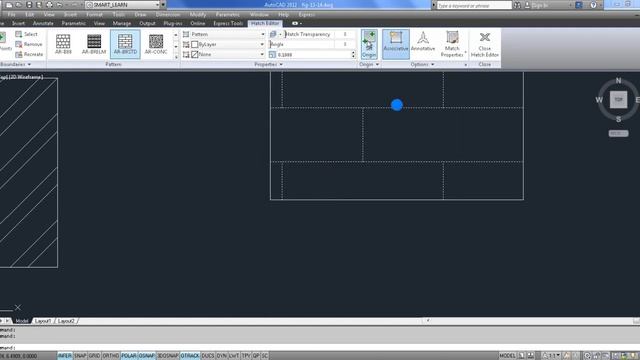Image resolution: width=640 pixels, height=360 pixels.
Task: Click the Help question mark icon
Action: pos(593,5)
